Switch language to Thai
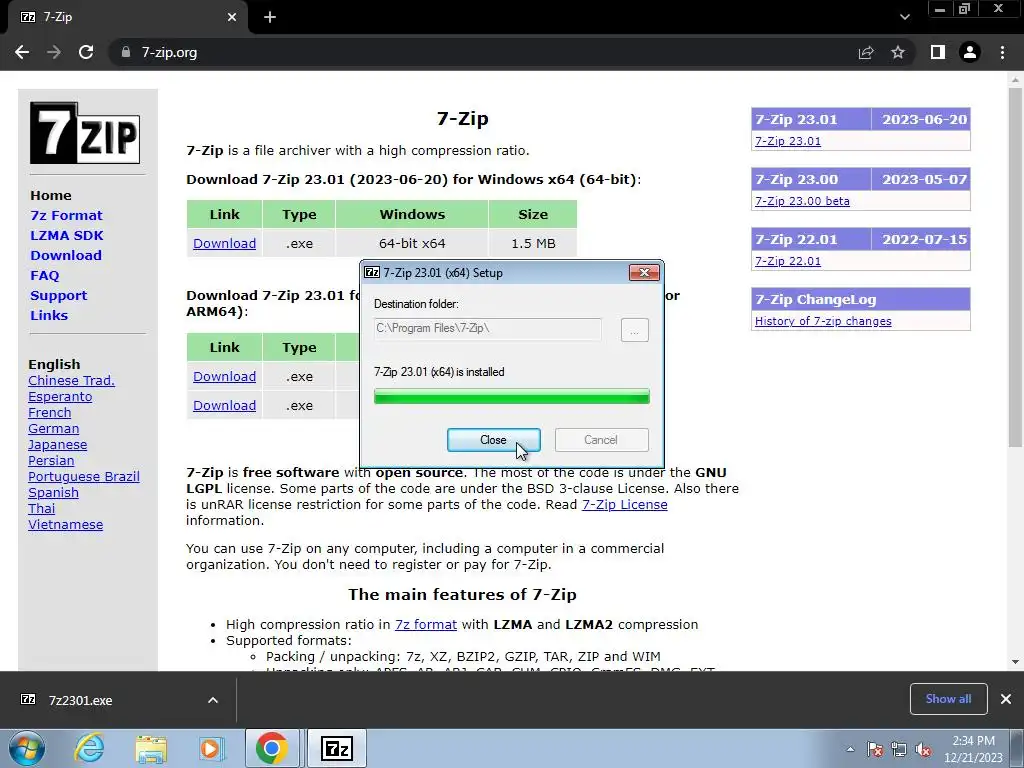1024x768 pixels. [42, 509]
